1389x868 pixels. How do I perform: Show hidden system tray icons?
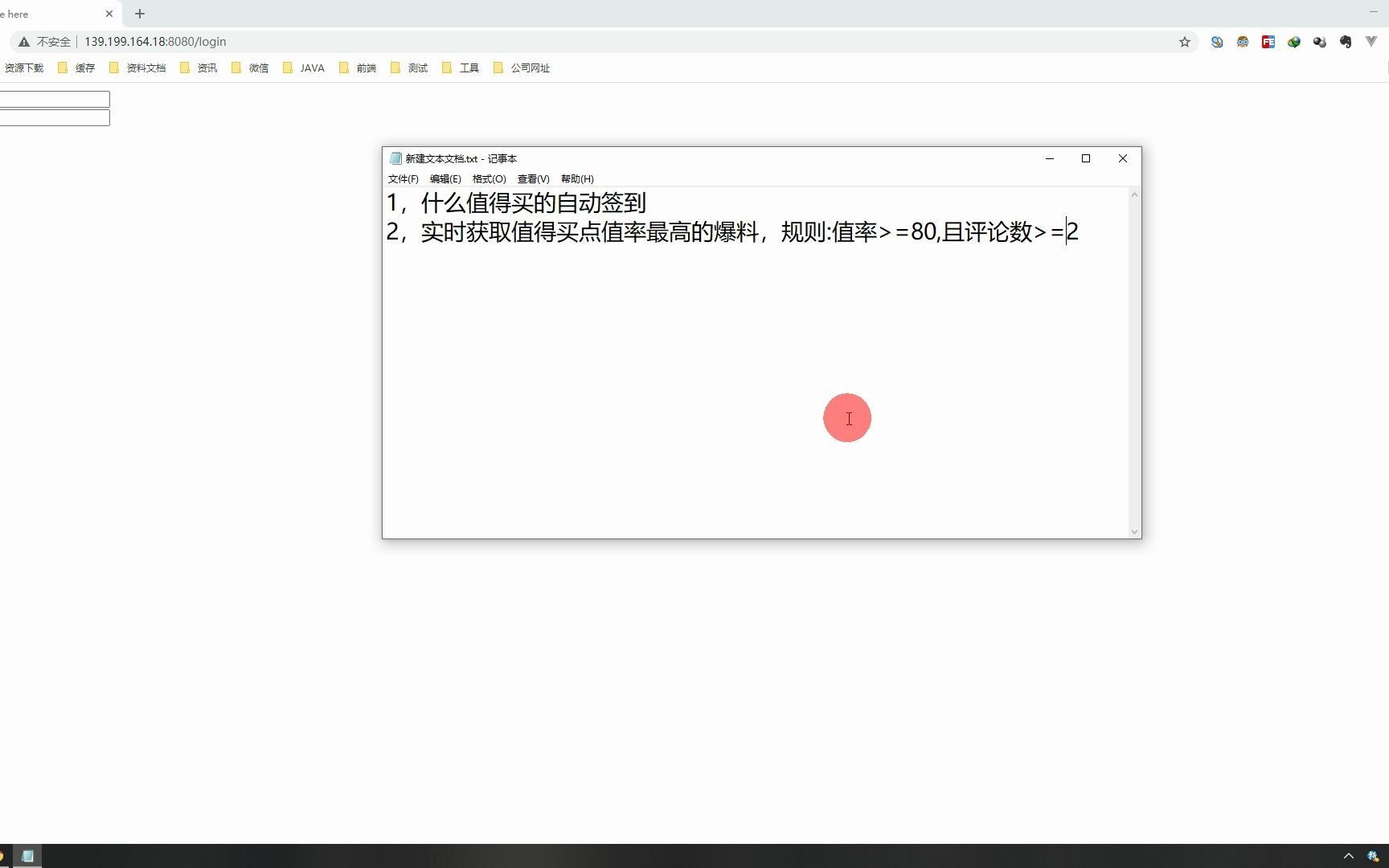click(x=1349, y=856)
